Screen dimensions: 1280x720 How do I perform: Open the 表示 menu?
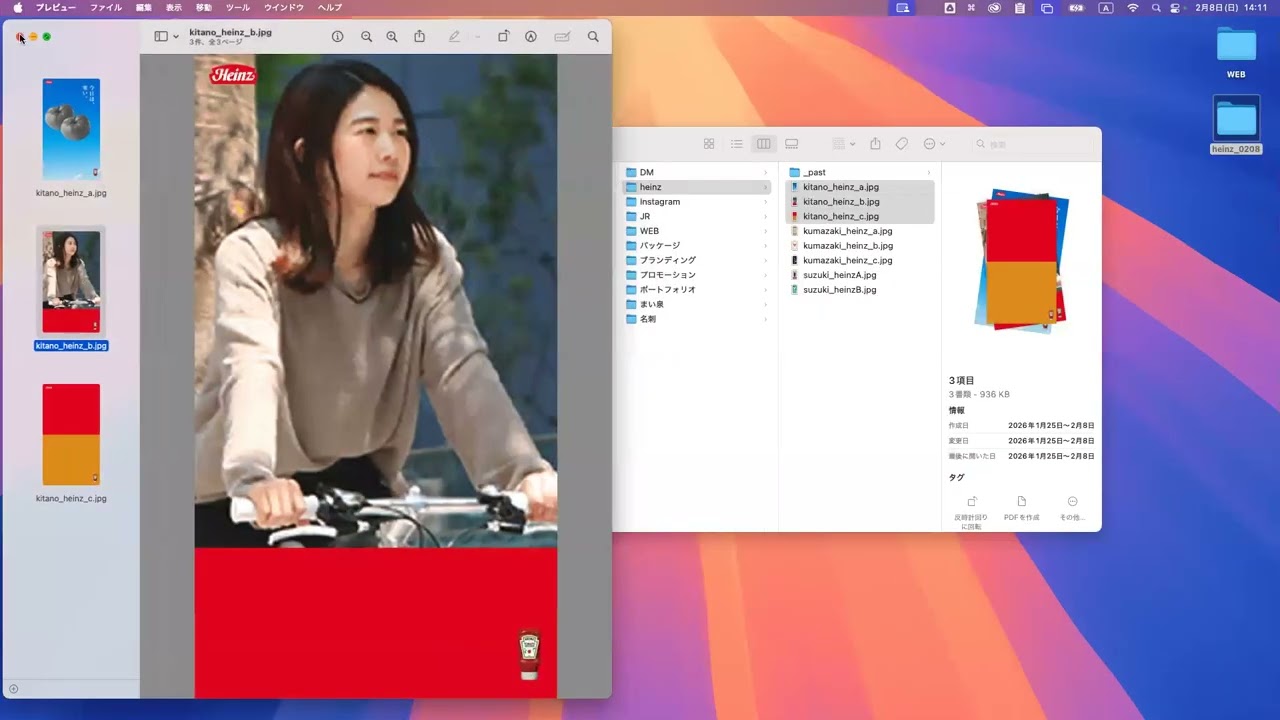[174, 7]
